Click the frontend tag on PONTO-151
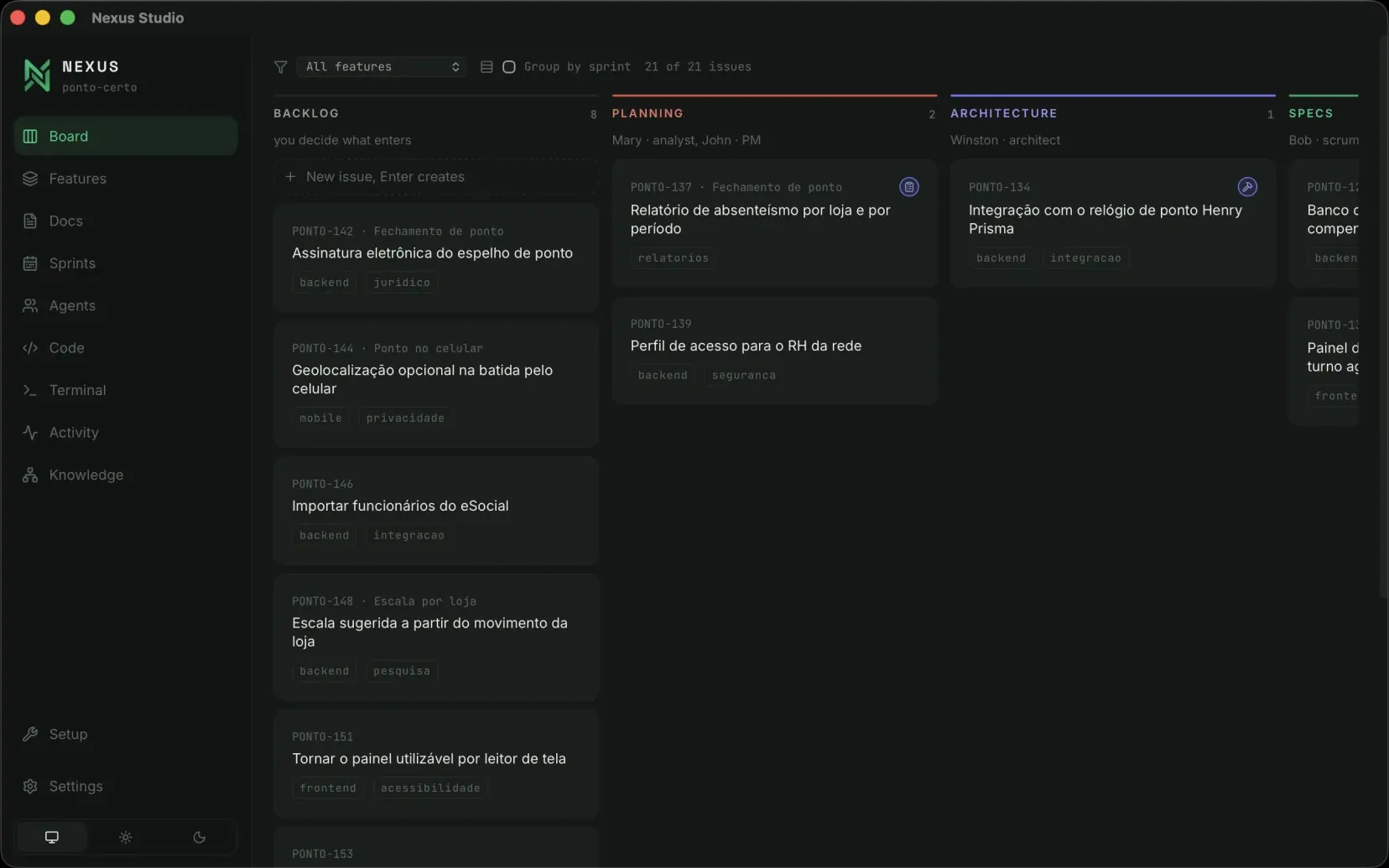1389x868 pixels. click(x=328, y=788)
